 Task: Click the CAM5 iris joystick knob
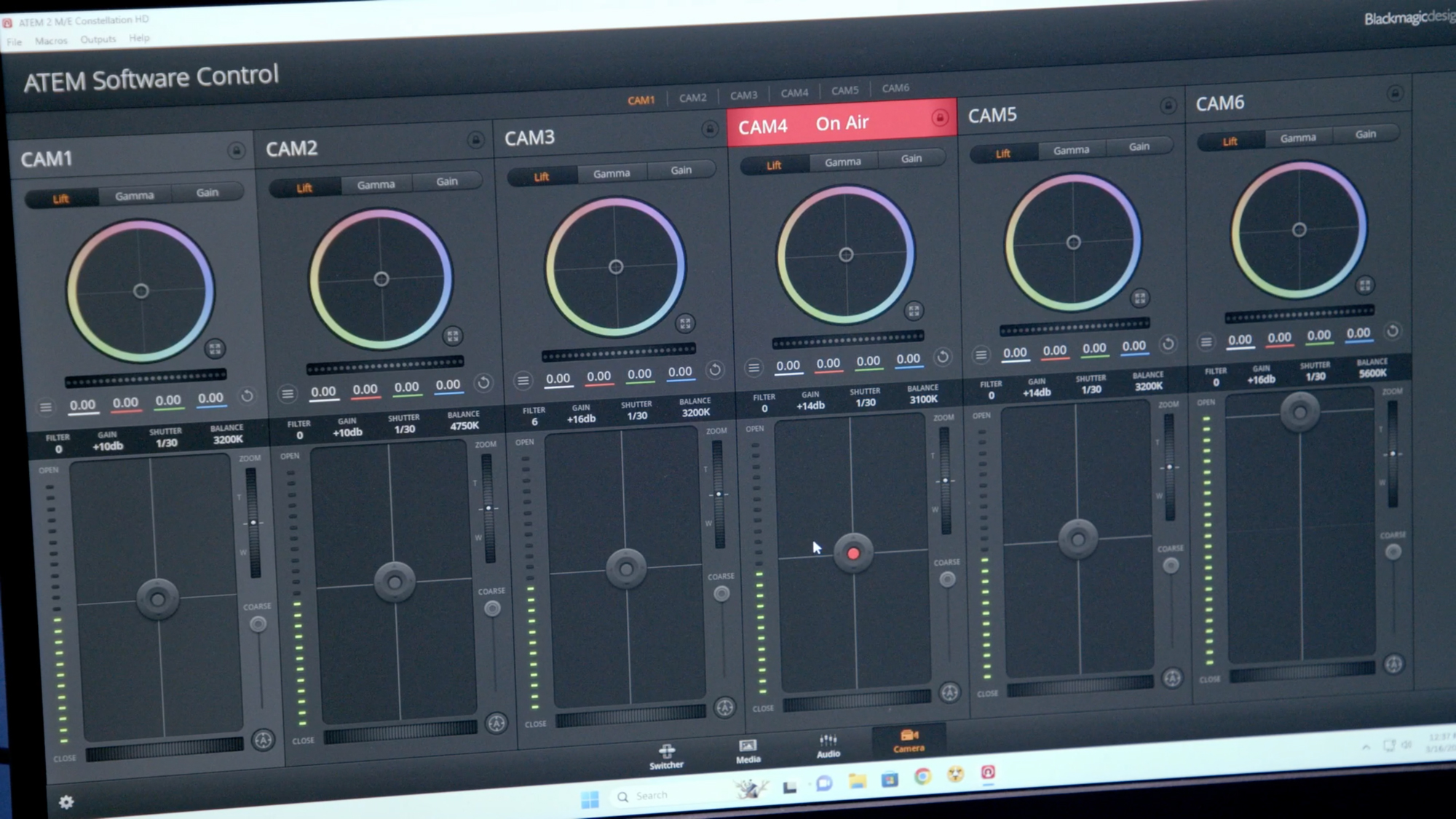pyautogui.click(x=1078, y=539)
